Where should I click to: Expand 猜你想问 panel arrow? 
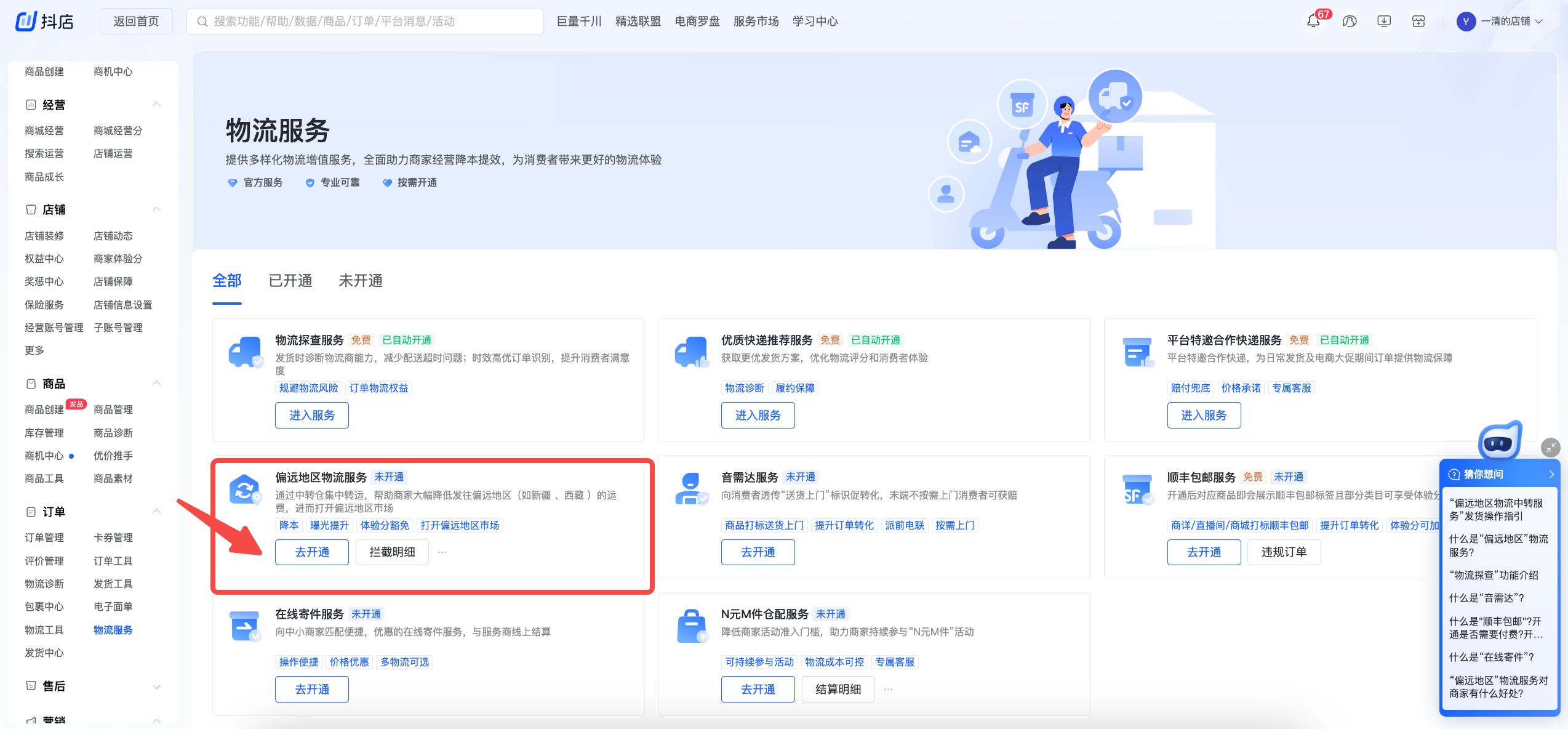coord(1551,474)
